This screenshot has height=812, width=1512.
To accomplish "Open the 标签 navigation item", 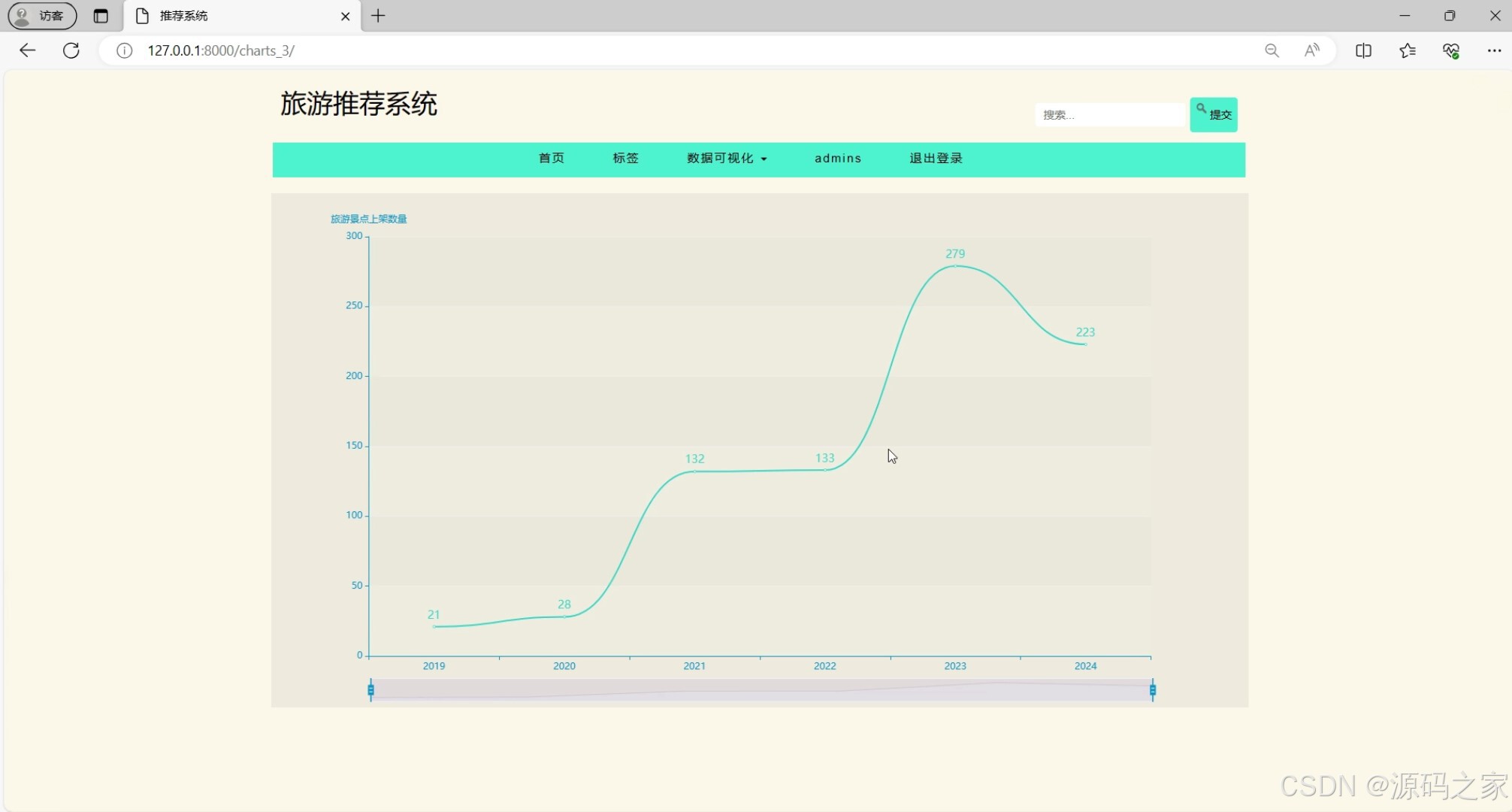I will (625, 158).
